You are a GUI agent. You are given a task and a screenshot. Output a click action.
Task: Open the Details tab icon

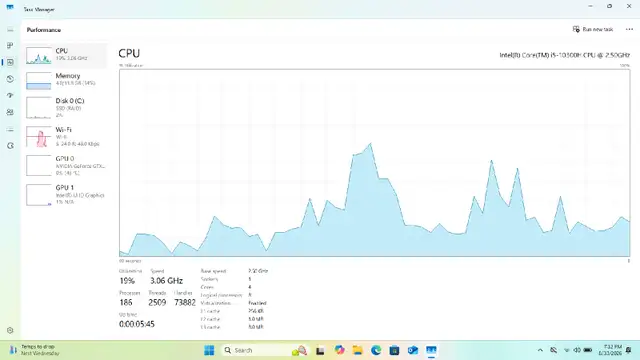10,129
